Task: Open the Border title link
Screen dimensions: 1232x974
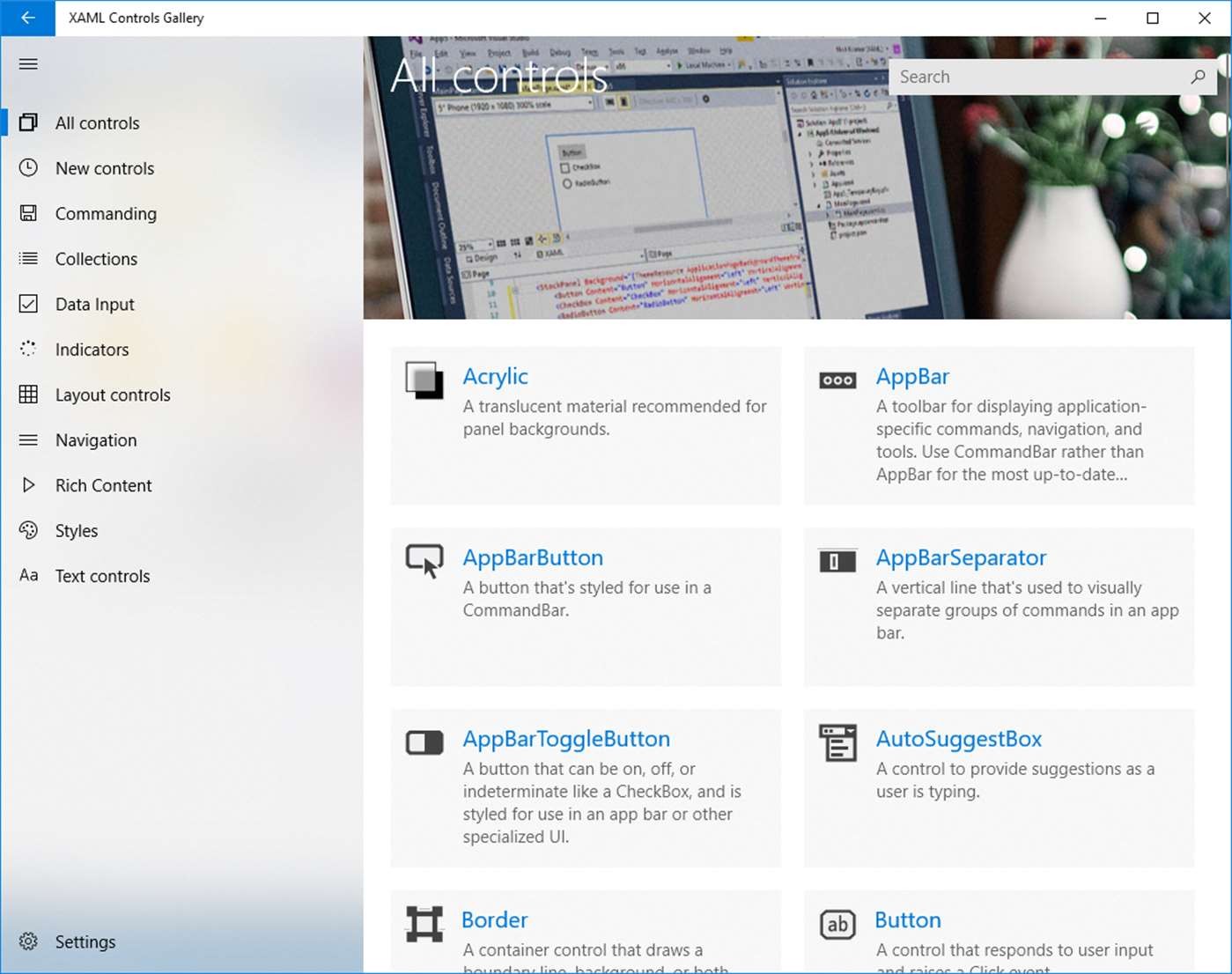Action: [495, 919]
